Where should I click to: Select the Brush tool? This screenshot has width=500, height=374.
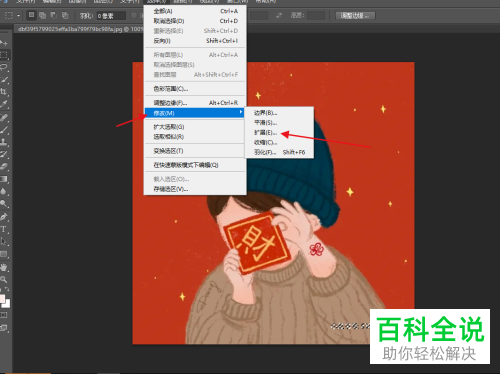pyautogui.click(x=4, y=130)
